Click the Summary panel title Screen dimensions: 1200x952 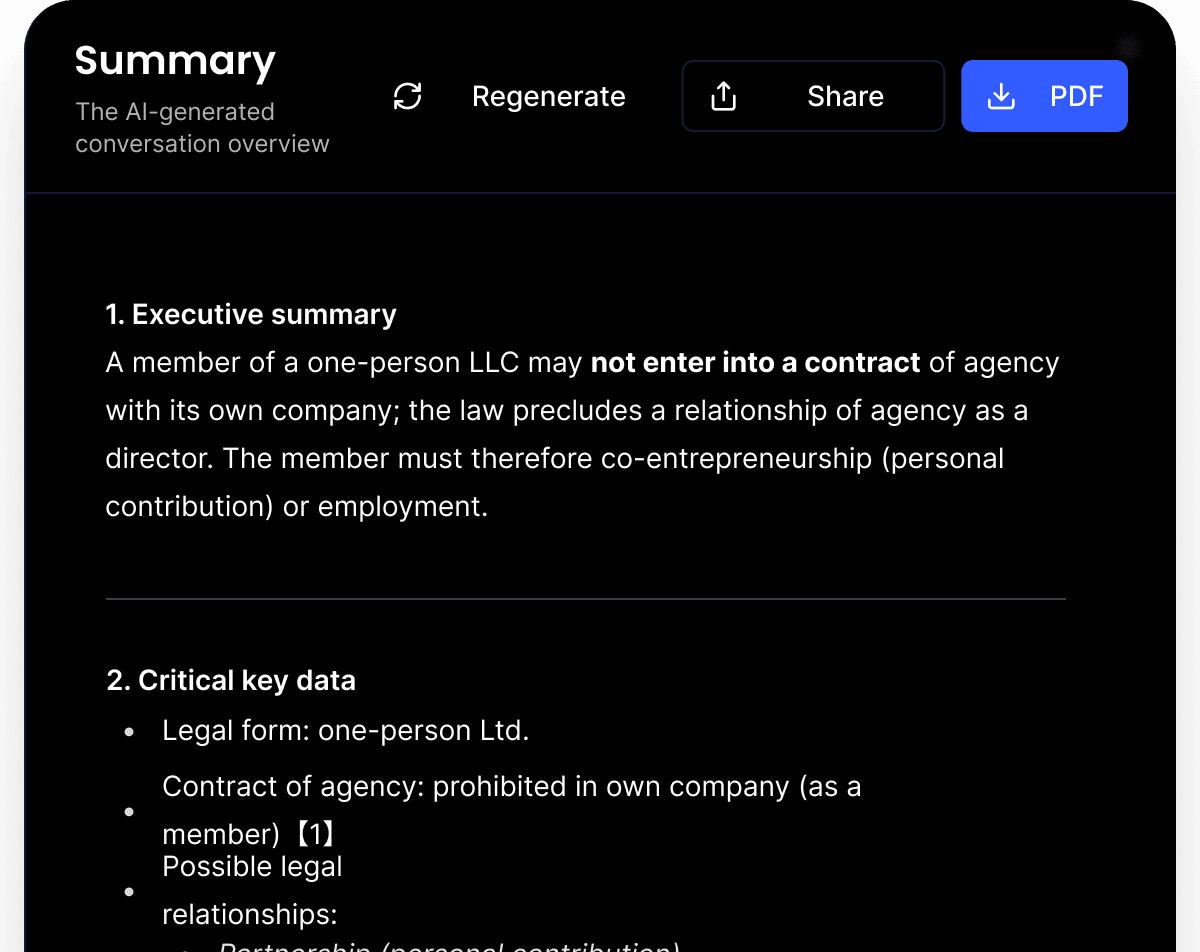coord(175,61)
